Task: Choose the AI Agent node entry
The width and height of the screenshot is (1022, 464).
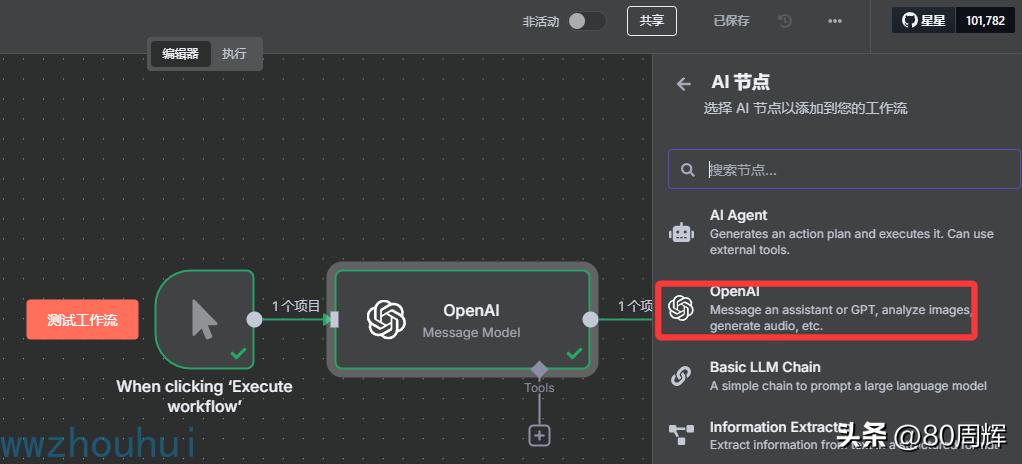Action: [x=844, y=232]
